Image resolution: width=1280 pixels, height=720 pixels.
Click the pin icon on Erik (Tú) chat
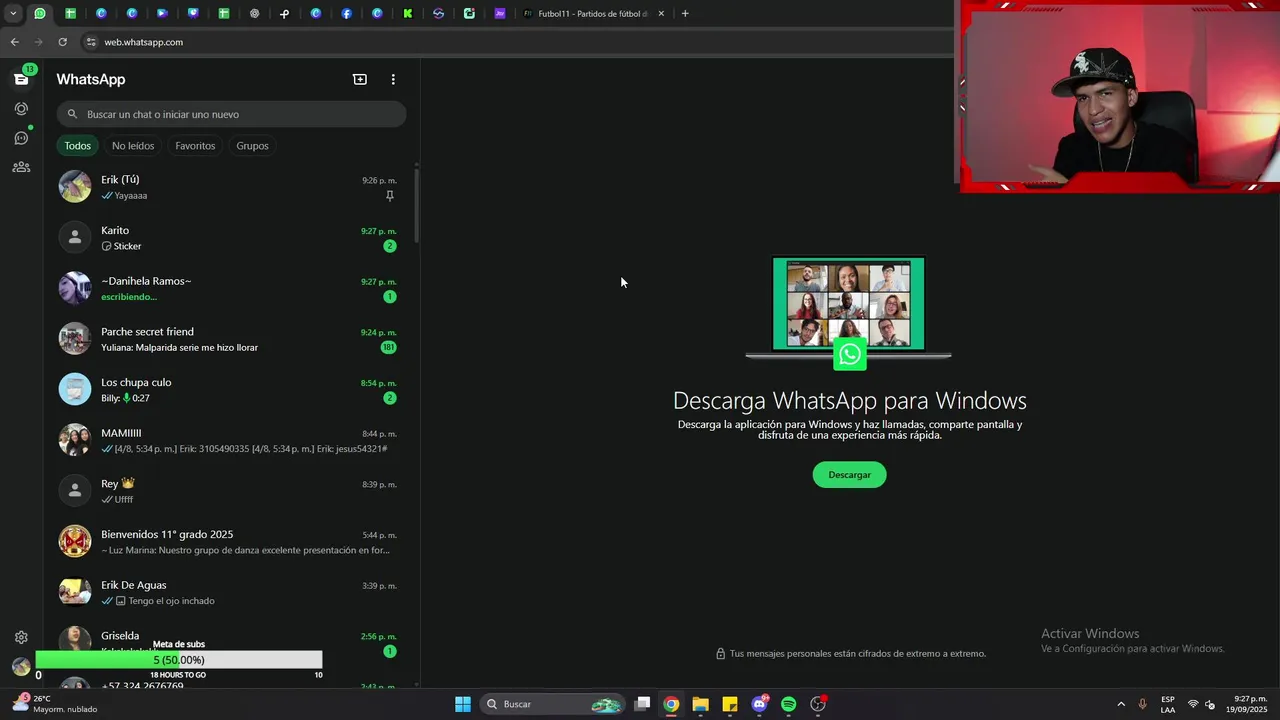point(390,196)
